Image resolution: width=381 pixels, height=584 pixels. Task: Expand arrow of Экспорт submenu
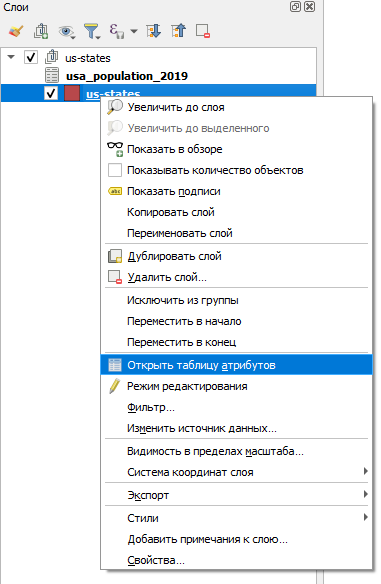366,494
